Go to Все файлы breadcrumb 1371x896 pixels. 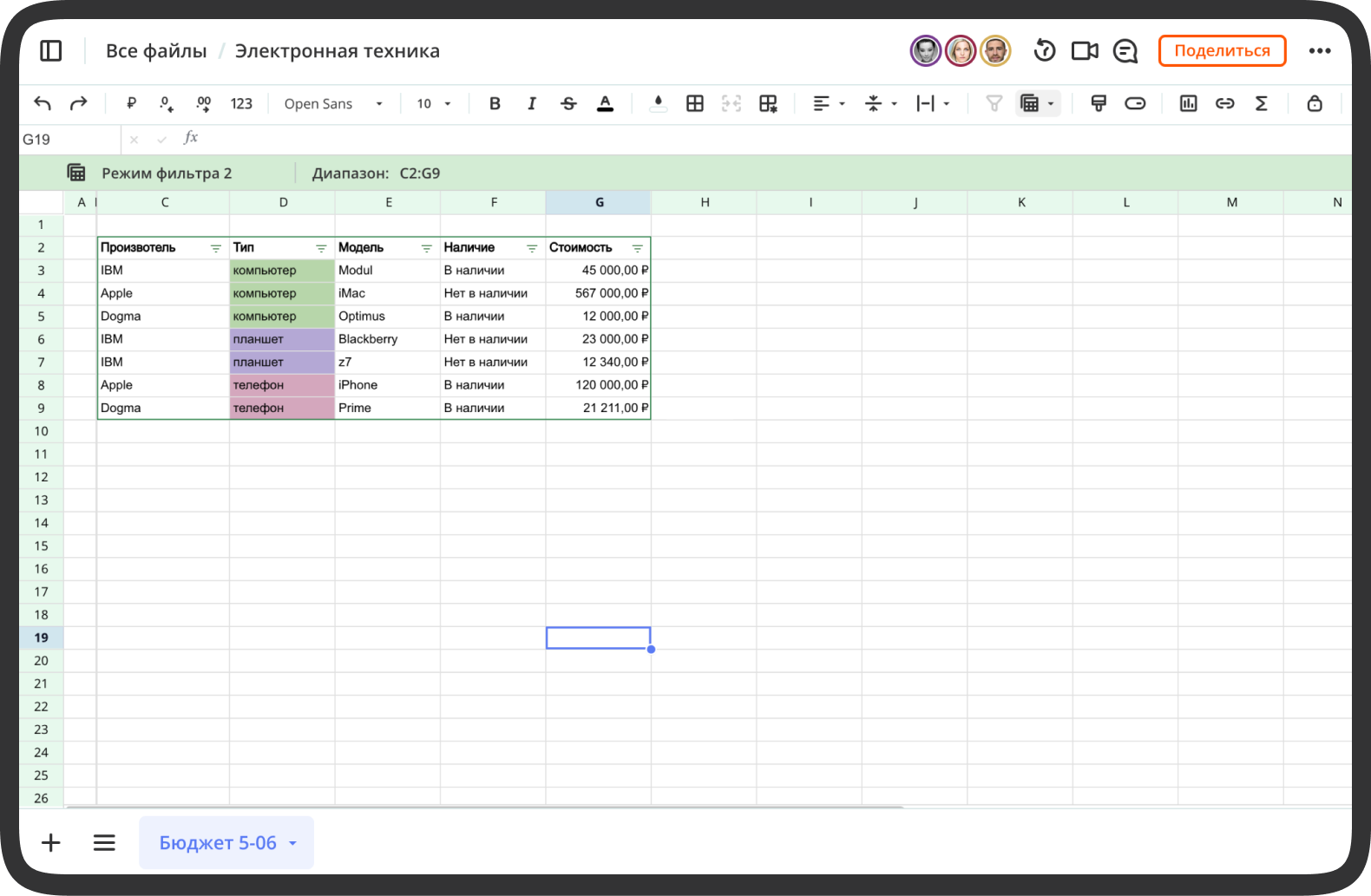click(156, 51)
